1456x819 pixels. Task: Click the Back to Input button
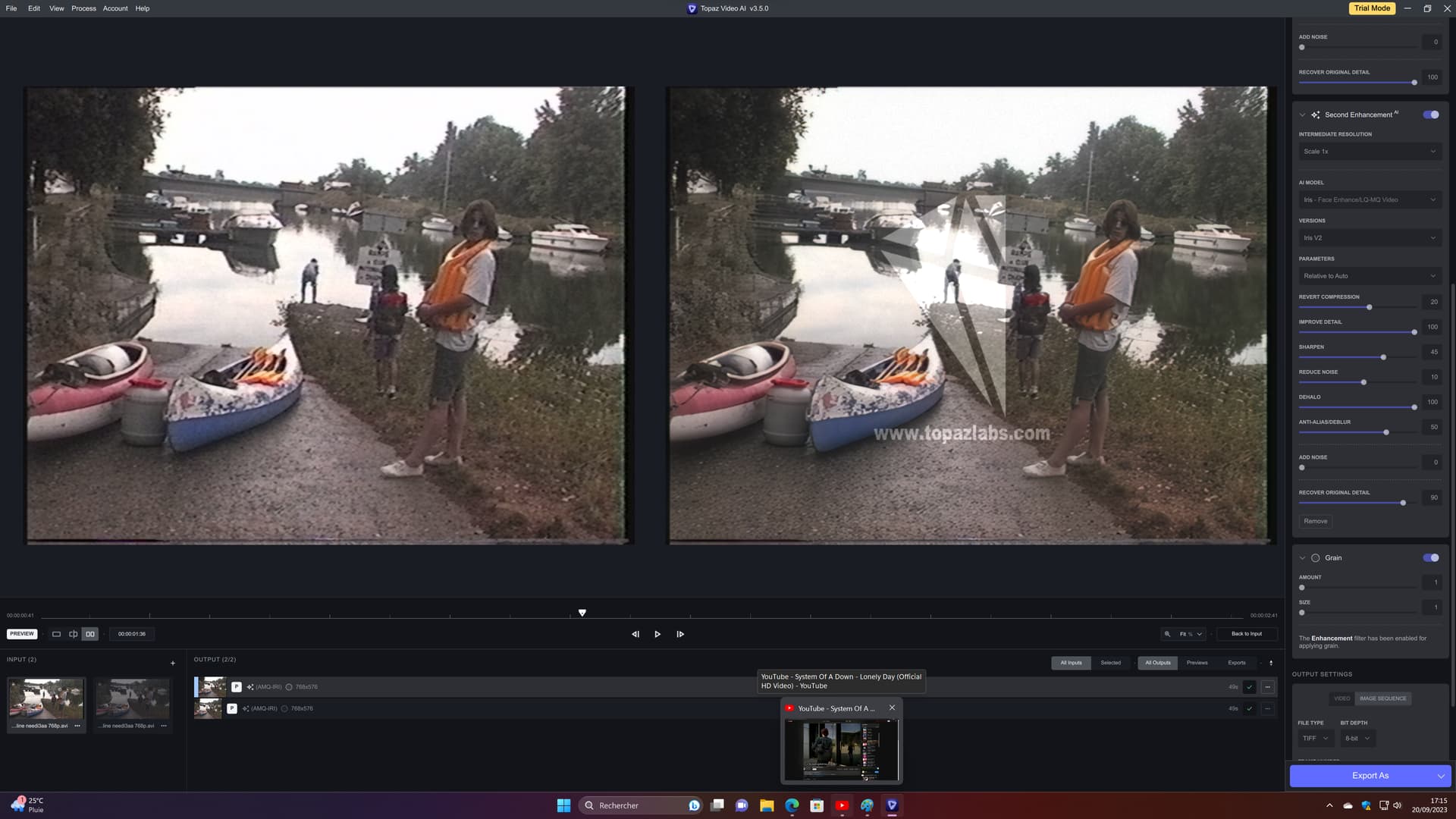[x=1246, y=634]
